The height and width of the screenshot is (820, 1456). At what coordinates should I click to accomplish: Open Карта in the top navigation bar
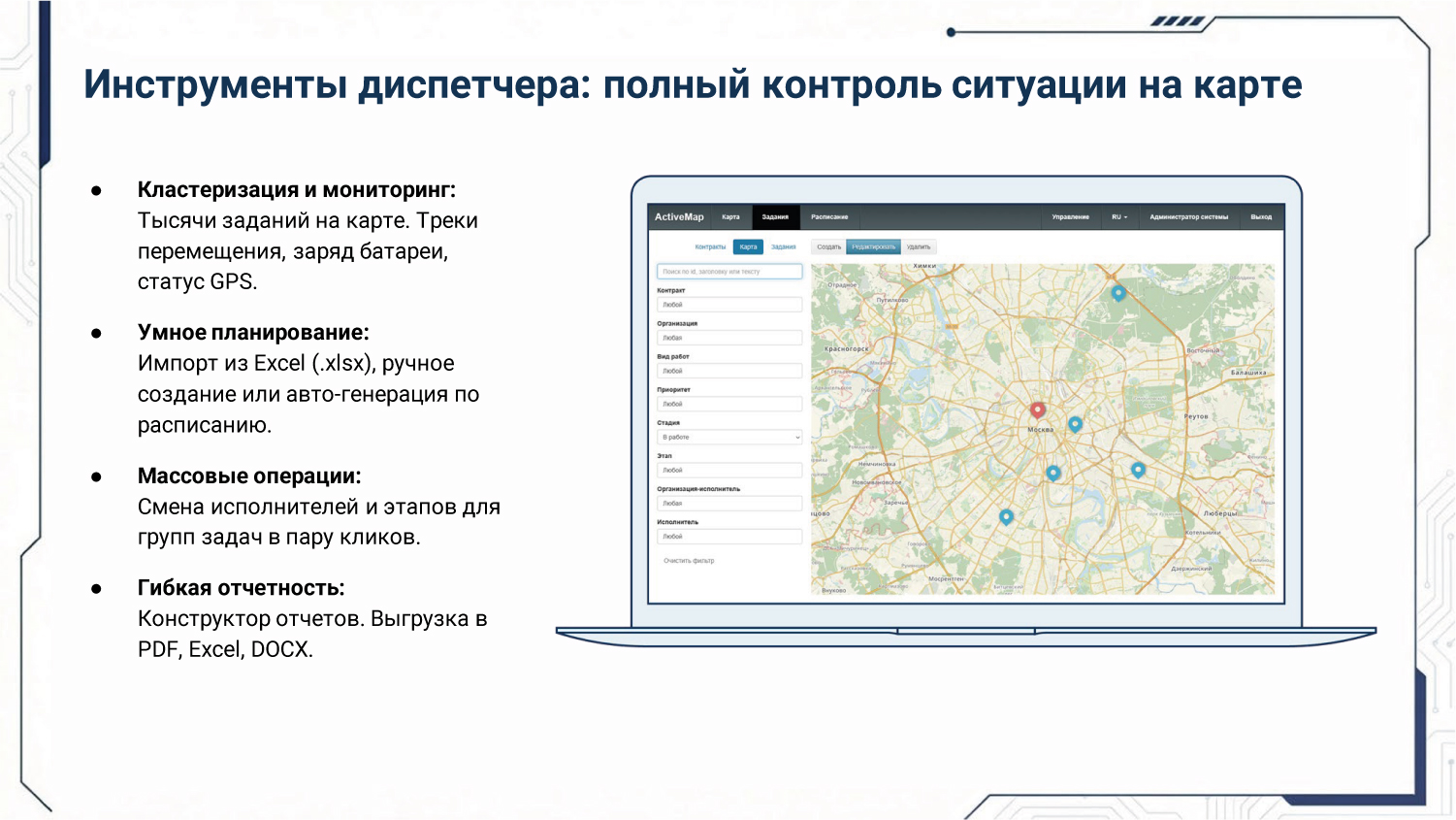730,217
